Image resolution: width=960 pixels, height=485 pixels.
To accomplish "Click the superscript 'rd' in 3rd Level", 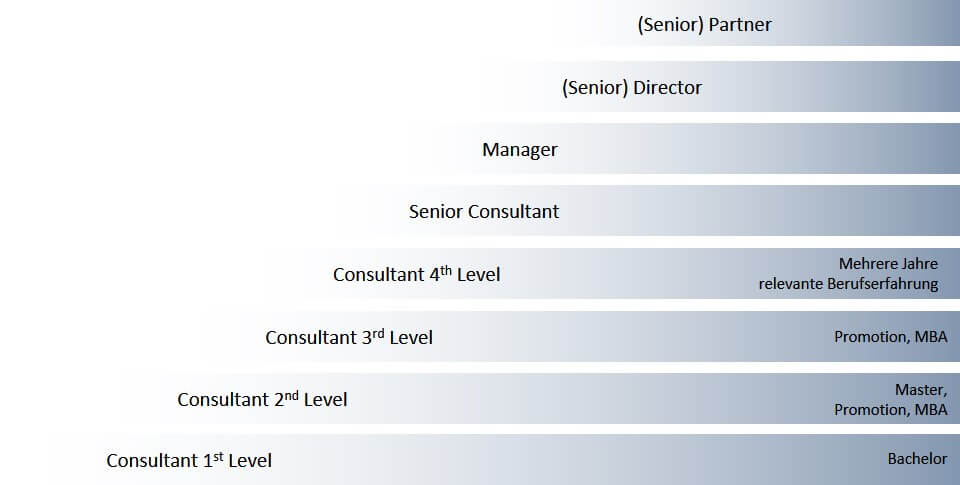I will click(378, 333).
